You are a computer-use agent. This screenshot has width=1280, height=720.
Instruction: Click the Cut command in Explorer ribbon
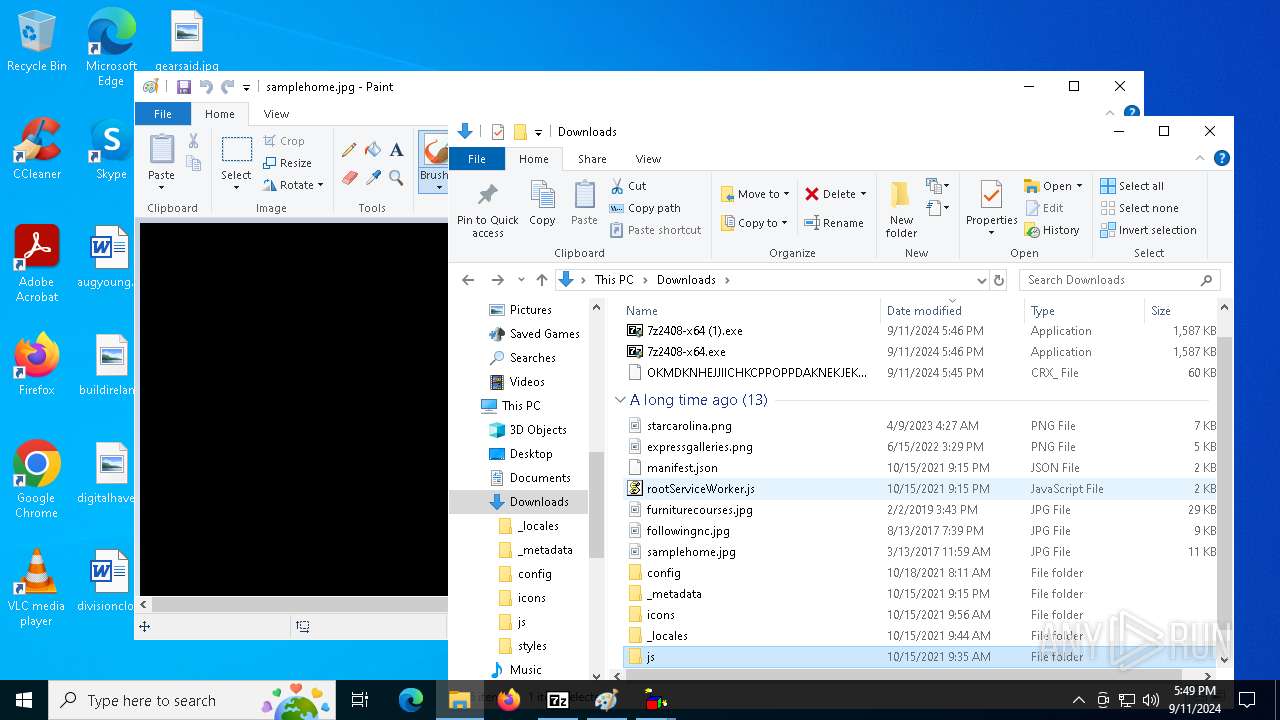[x=628, y=186]
